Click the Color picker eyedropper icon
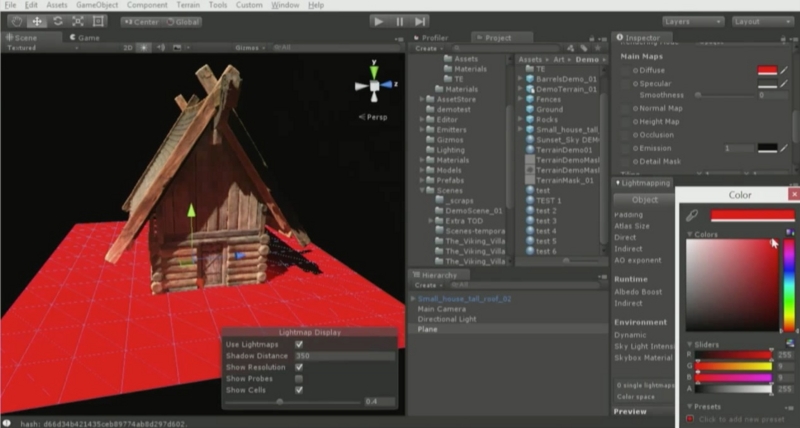 pos(692,215)
